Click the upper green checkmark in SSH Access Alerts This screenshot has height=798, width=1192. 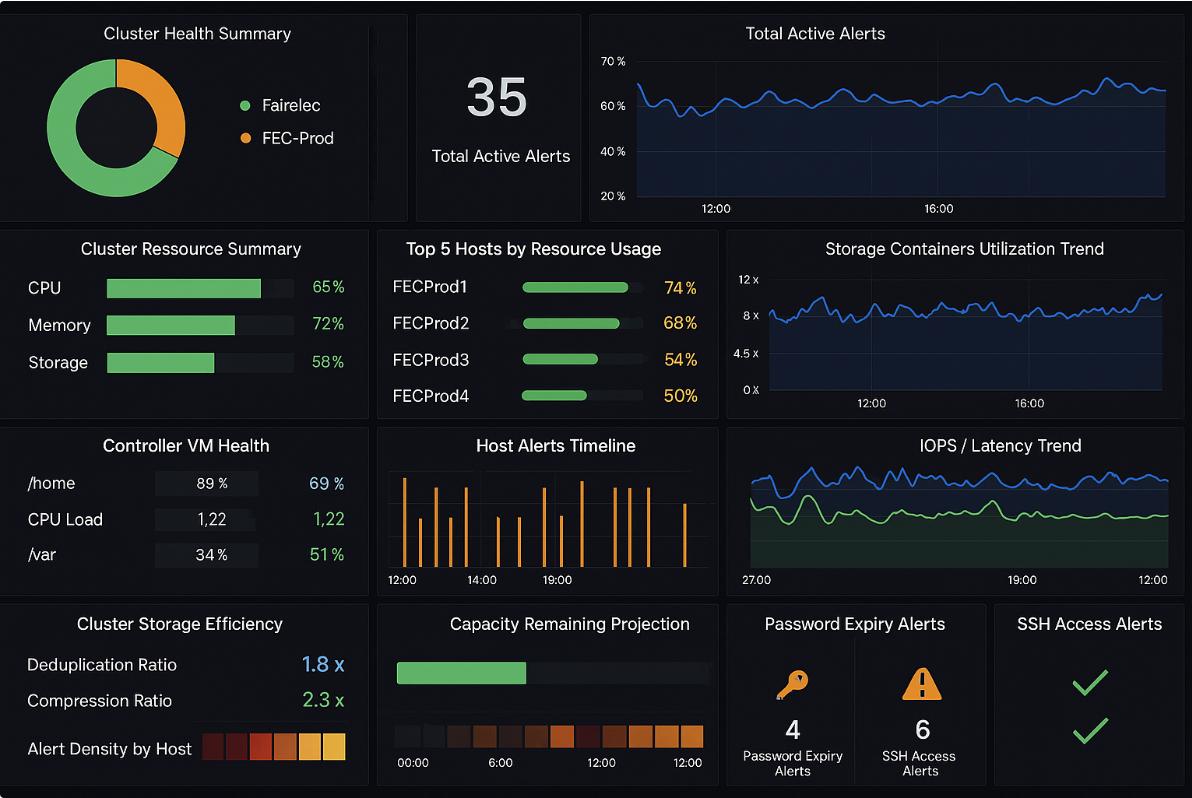coord(1090,682)
